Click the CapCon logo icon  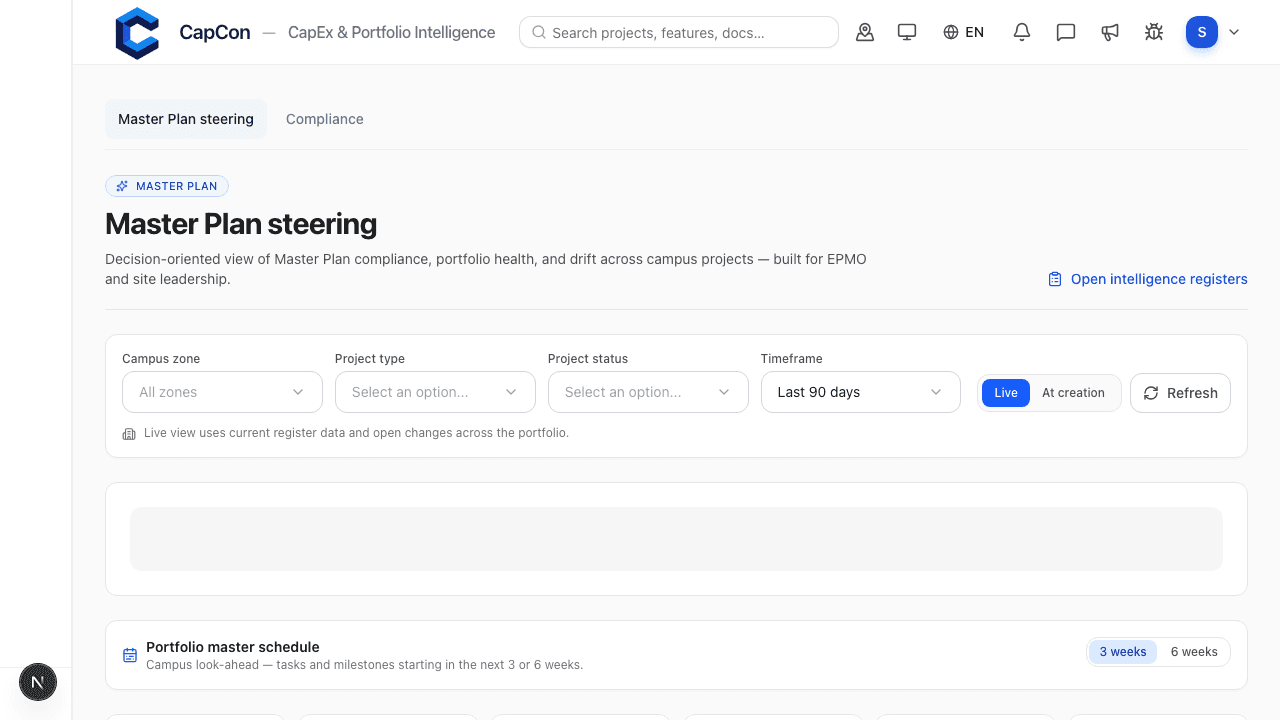tap(137, 33)
